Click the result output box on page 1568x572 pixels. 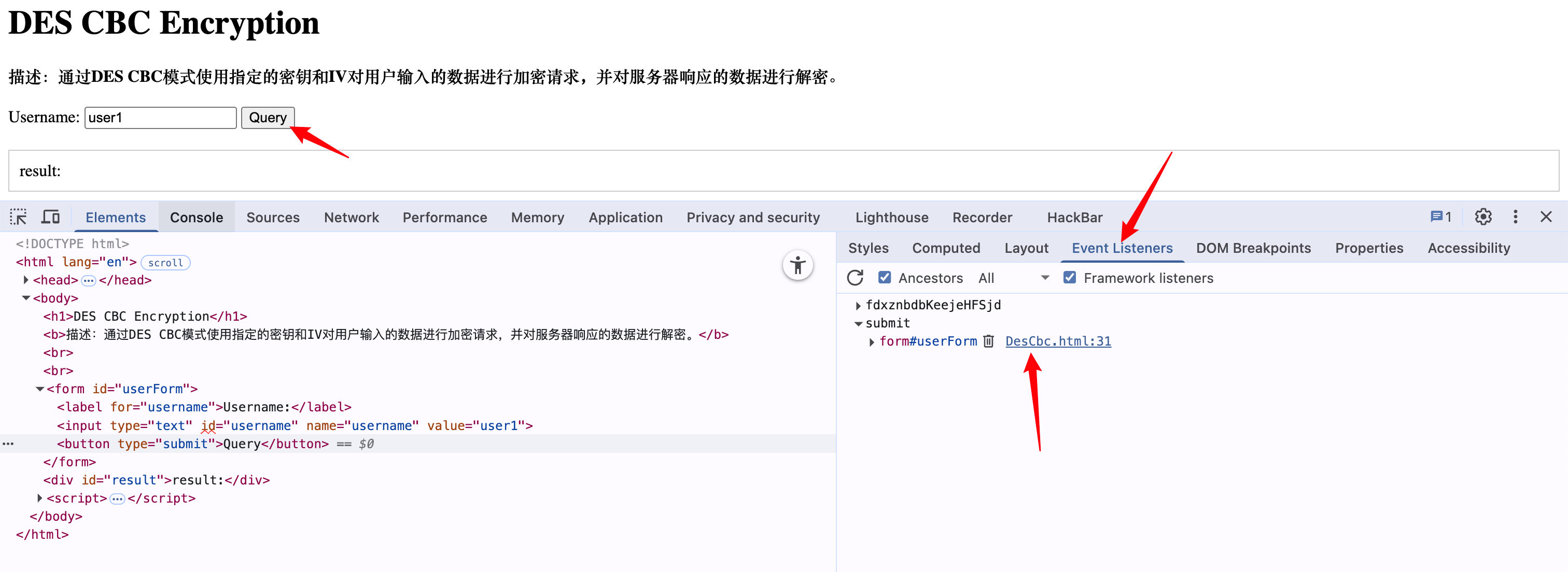(x=783, y=171)
